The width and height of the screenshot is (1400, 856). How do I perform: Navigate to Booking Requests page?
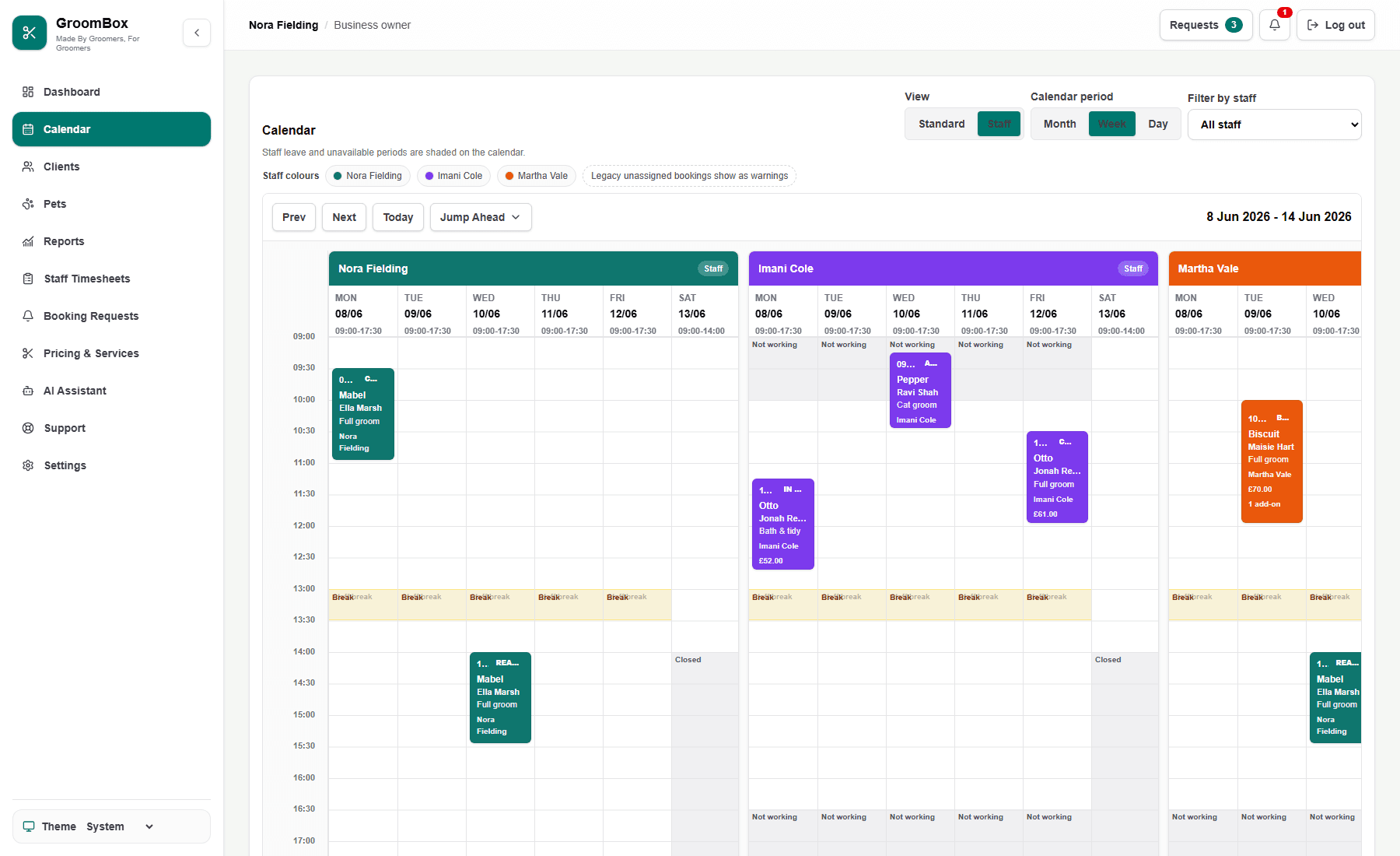click(111, 316)
